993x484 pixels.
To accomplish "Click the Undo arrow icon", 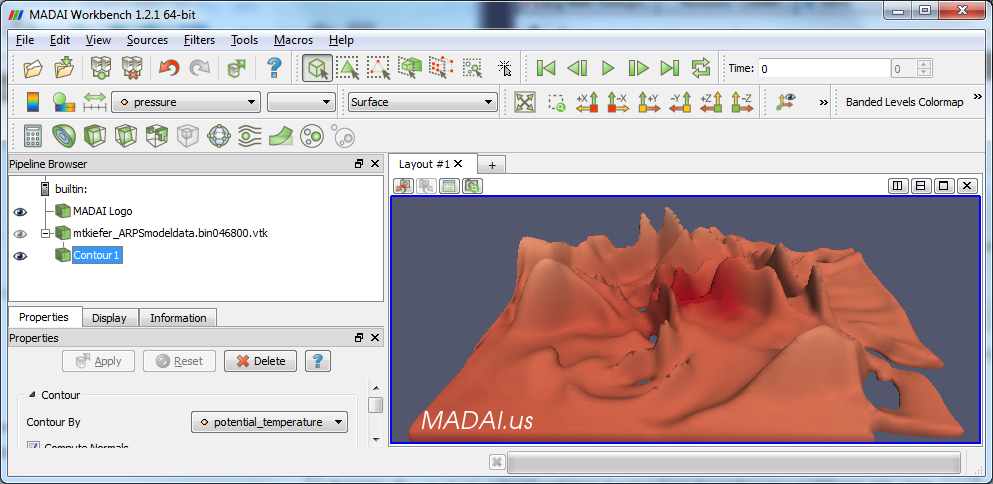I will coord(169,68).
